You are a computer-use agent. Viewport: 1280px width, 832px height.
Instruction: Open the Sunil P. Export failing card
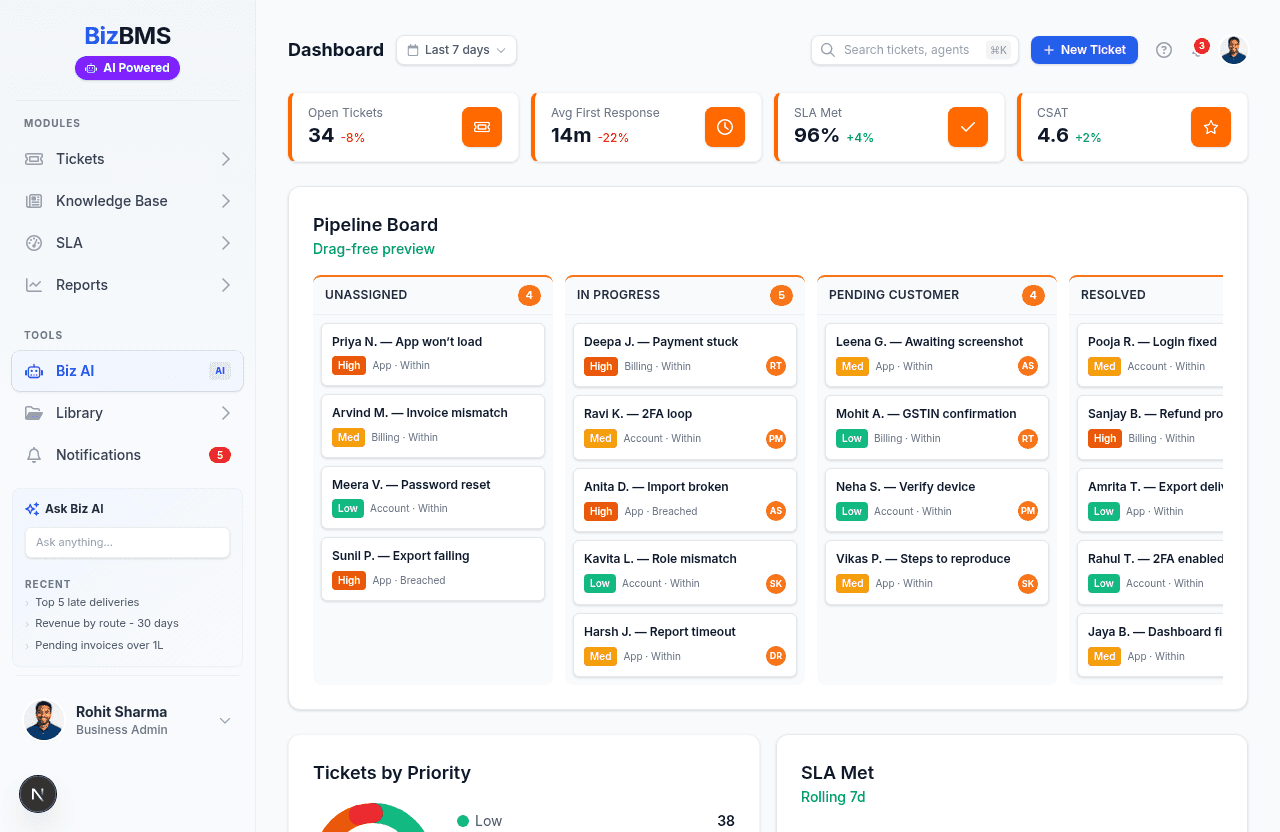click(x=432, y=568)
